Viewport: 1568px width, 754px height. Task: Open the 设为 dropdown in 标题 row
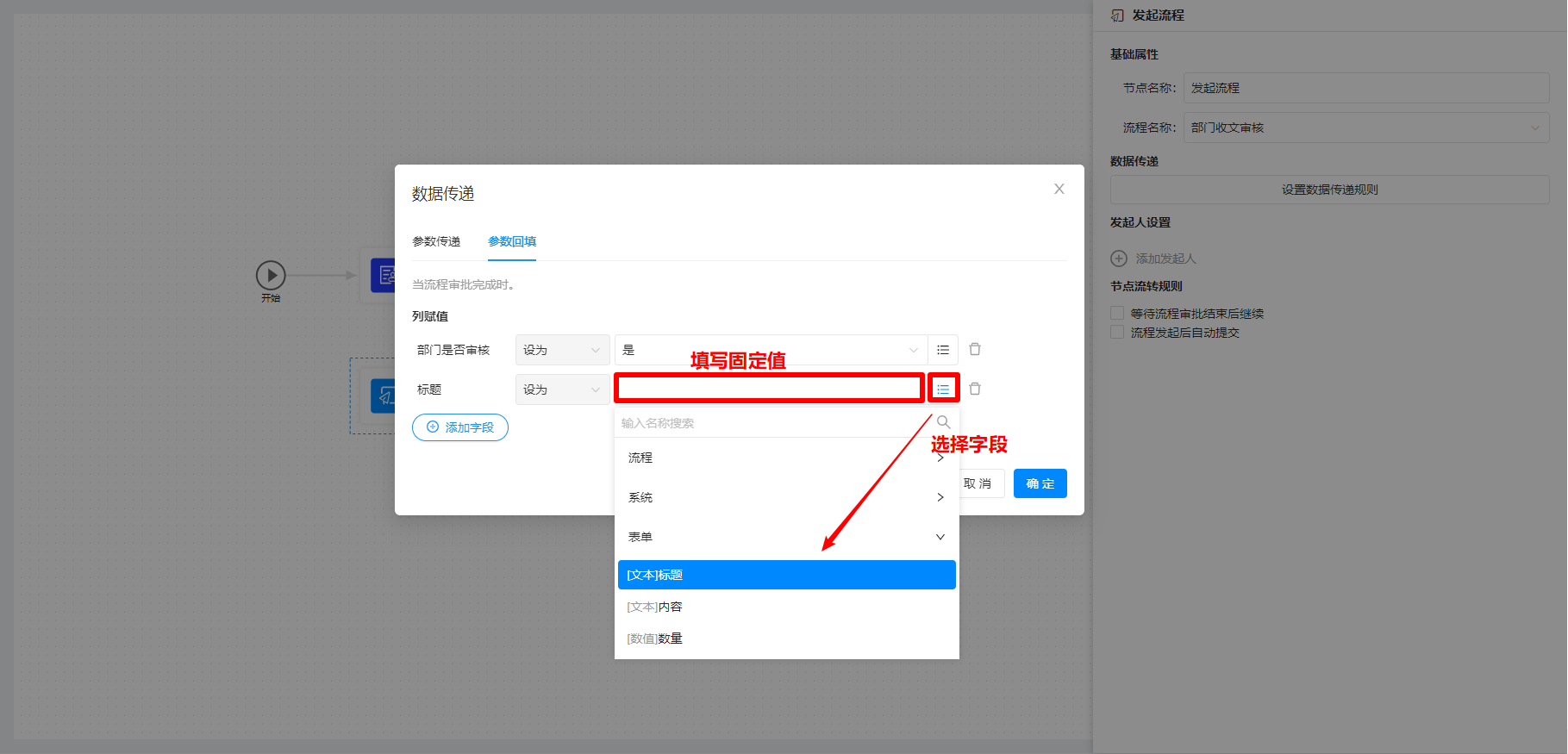pyautogui.click(x=561, y=389)
